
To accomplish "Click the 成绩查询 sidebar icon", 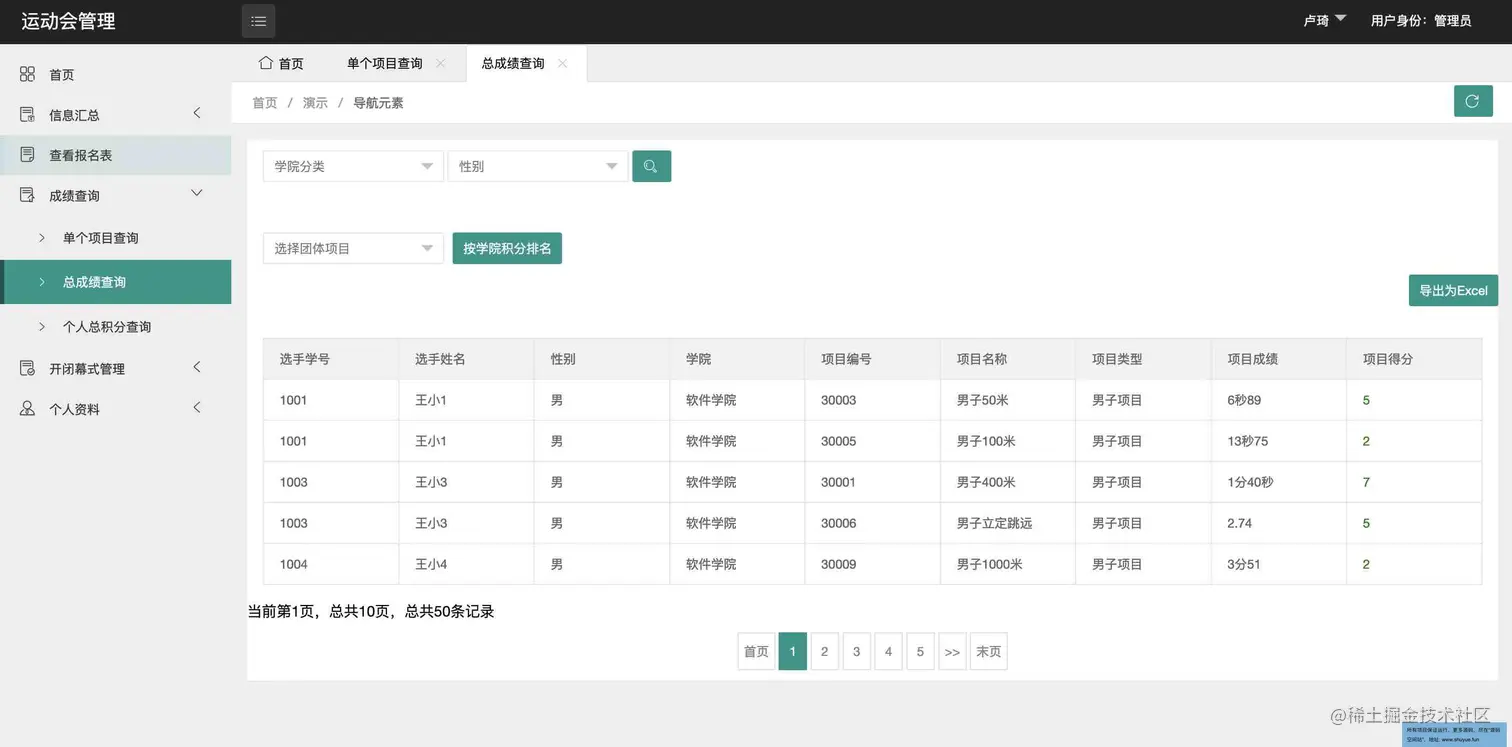I will point(27,195).
